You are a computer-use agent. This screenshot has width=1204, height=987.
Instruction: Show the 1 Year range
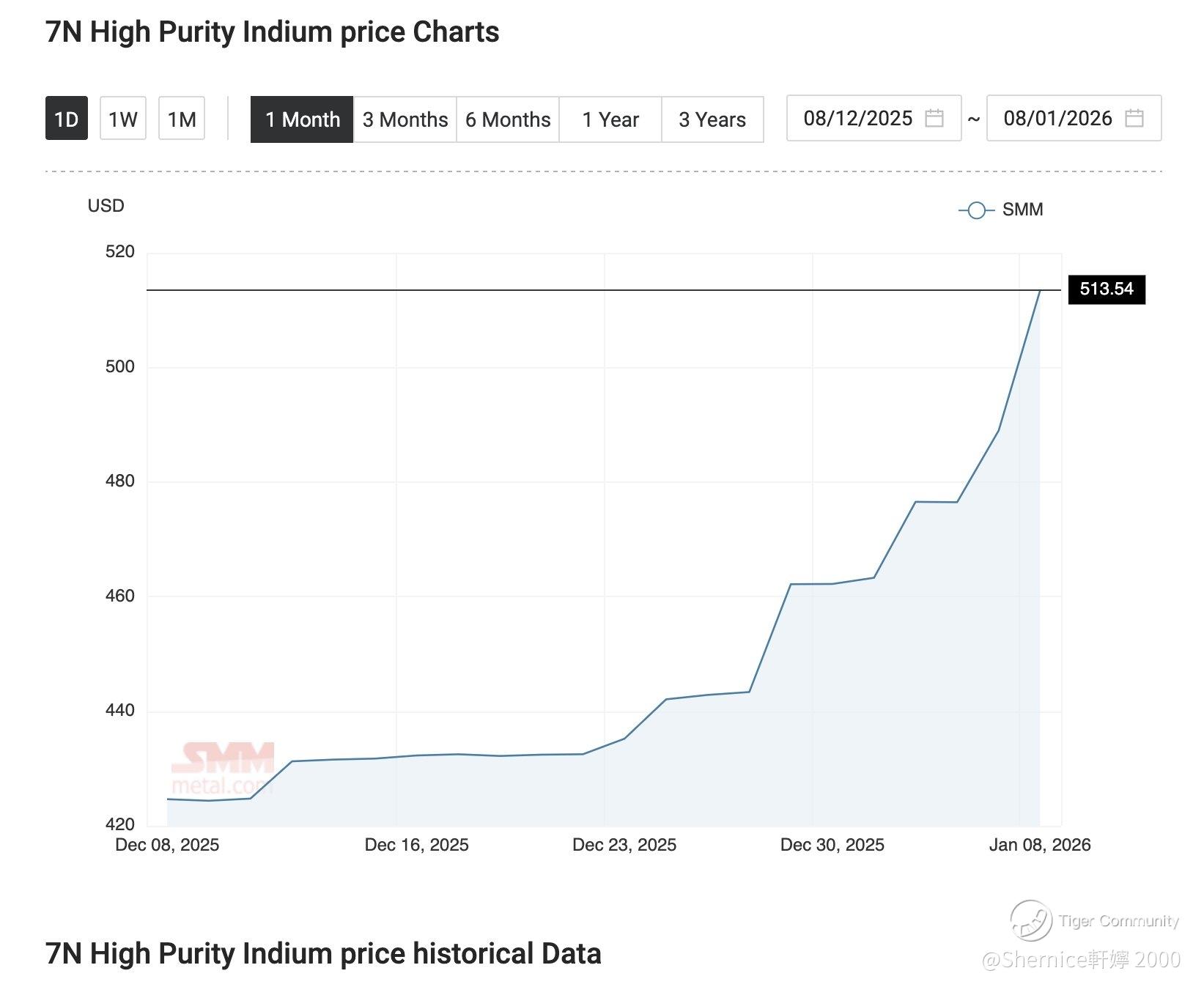click(x=610, y=119)
